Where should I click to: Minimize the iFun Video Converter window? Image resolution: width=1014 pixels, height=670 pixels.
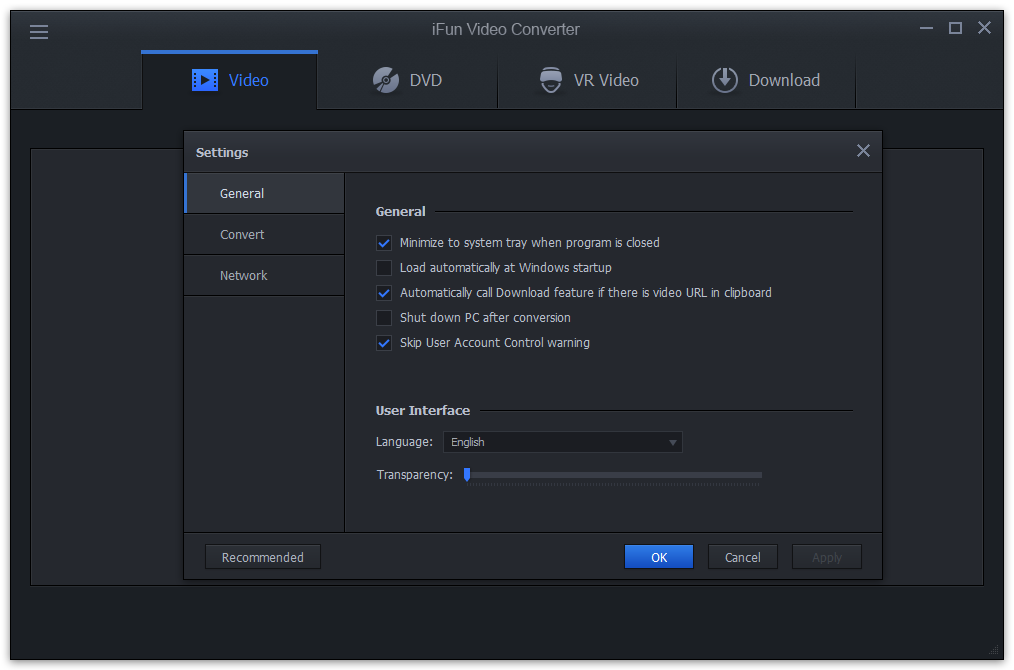[x=927, y=28]
